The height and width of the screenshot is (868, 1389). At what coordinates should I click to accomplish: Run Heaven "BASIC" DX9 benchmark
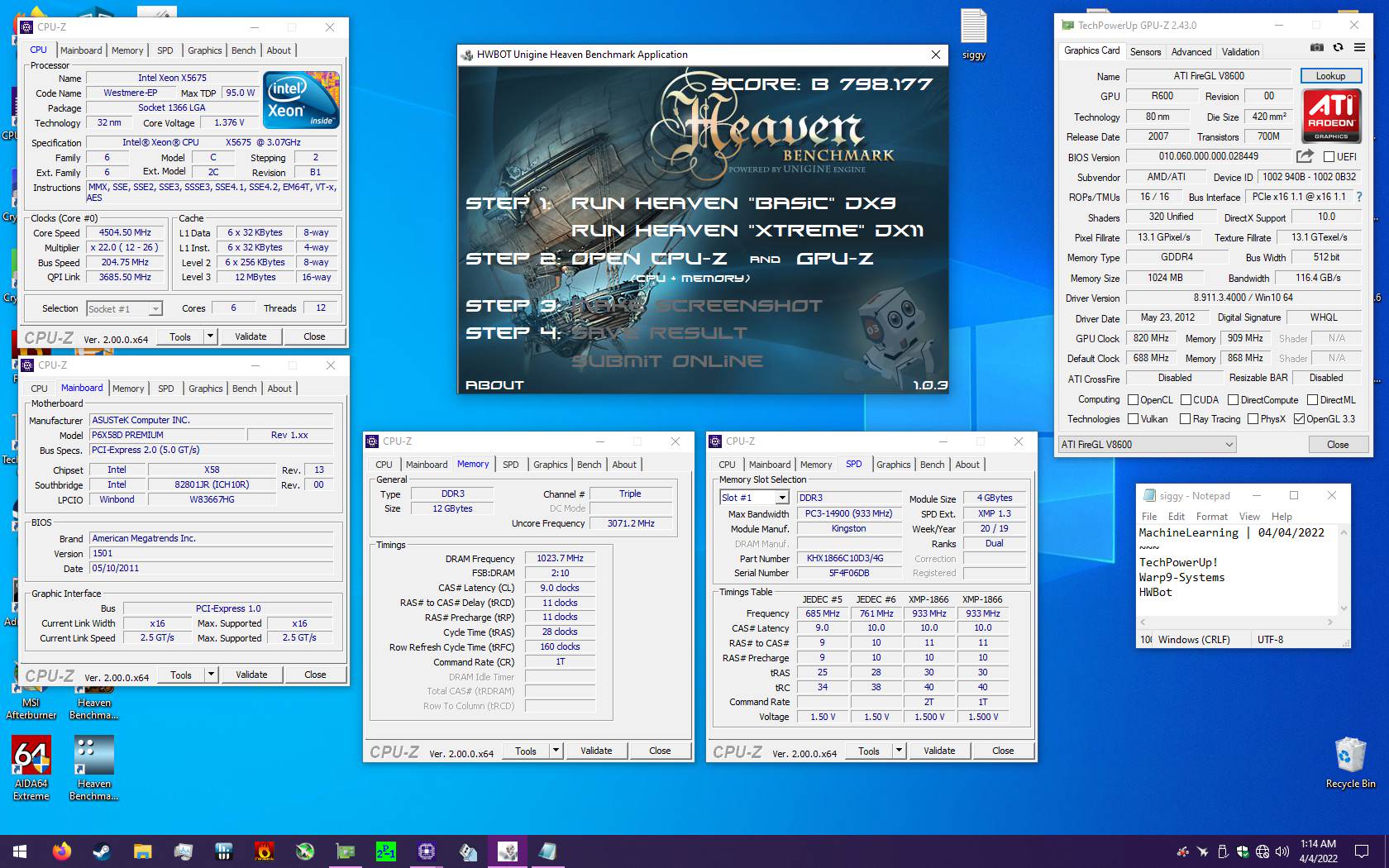tap(733, 203)
